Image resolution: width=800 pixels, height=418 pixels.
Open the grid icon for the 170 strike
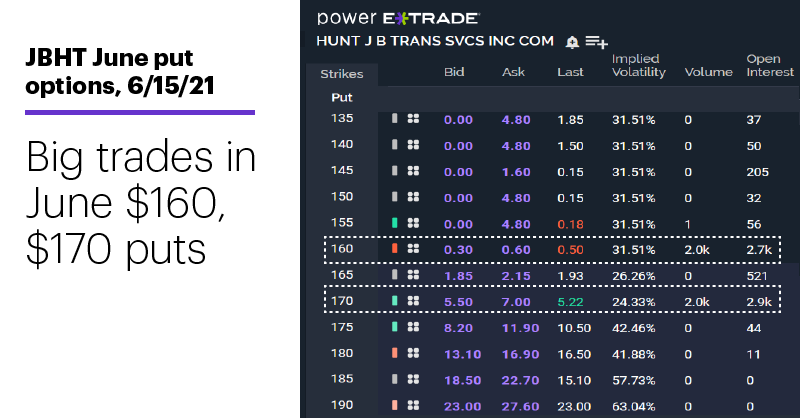point(413,301)
